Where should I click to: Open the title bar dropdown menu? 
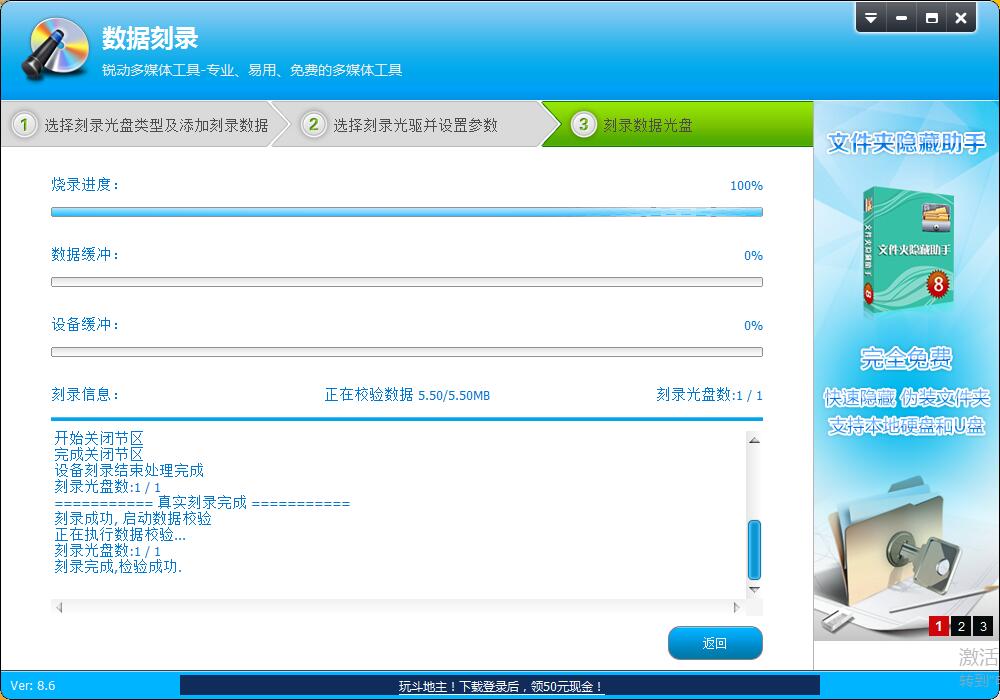click(x=871, y=18)
